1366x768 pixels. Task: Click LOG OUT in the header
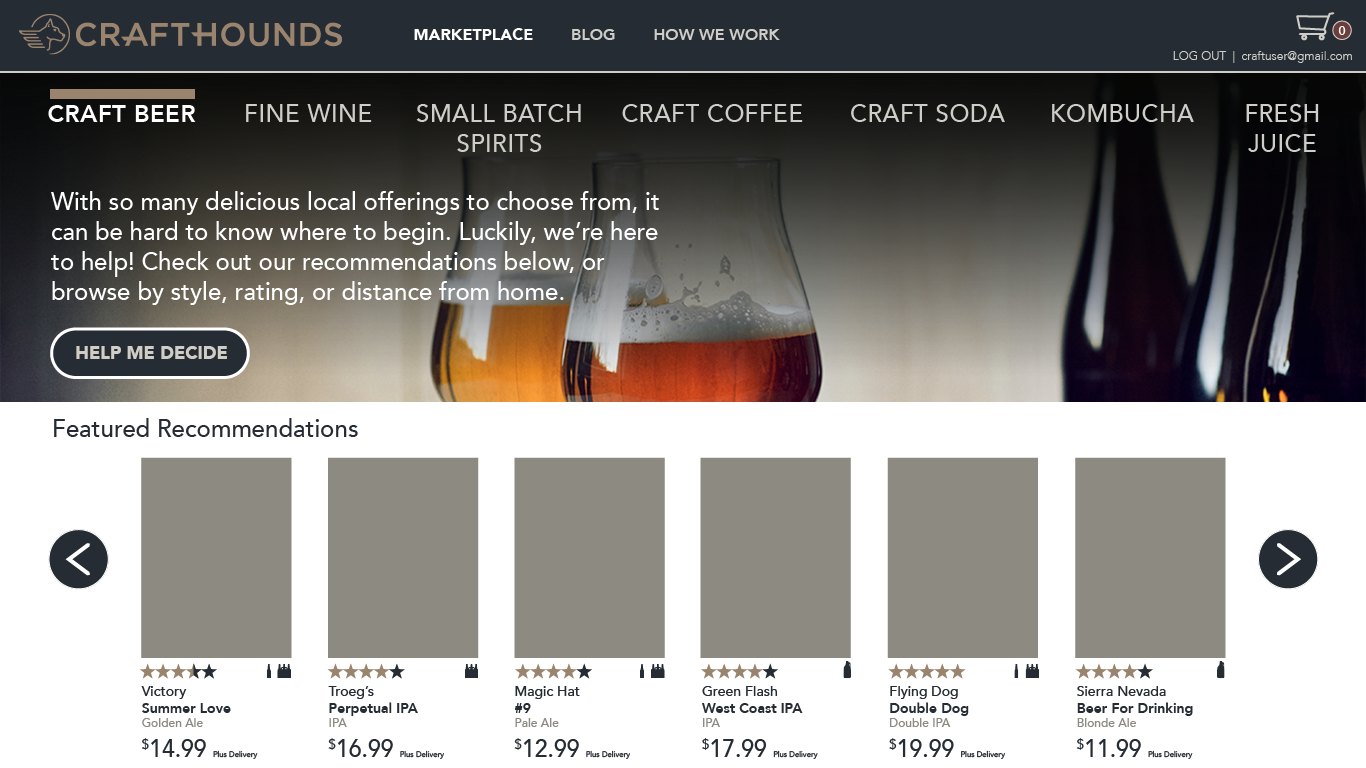click(x=1198, y=55)
